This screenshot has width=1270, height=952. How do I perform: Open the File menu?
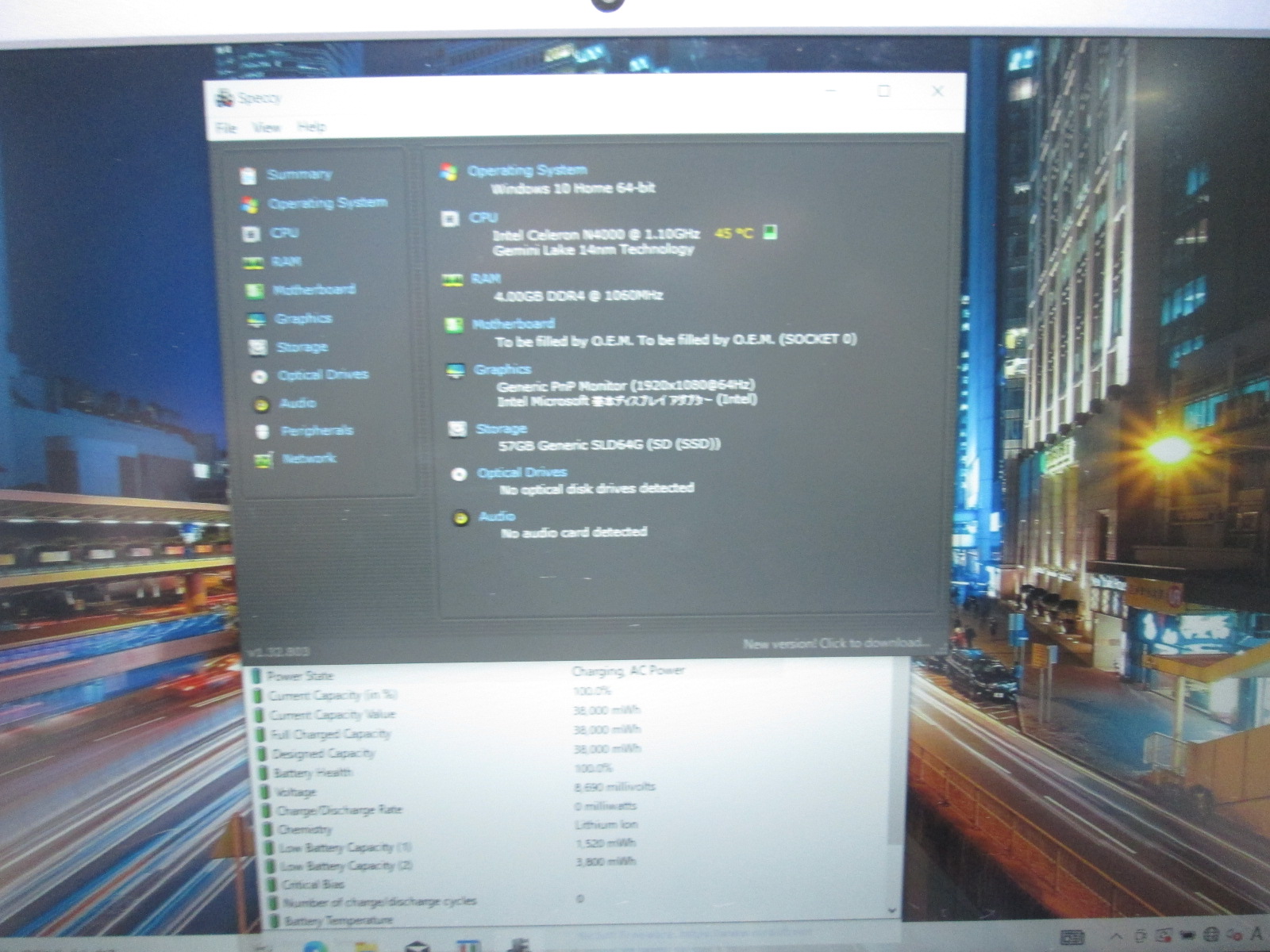click(x=226, y=128)
